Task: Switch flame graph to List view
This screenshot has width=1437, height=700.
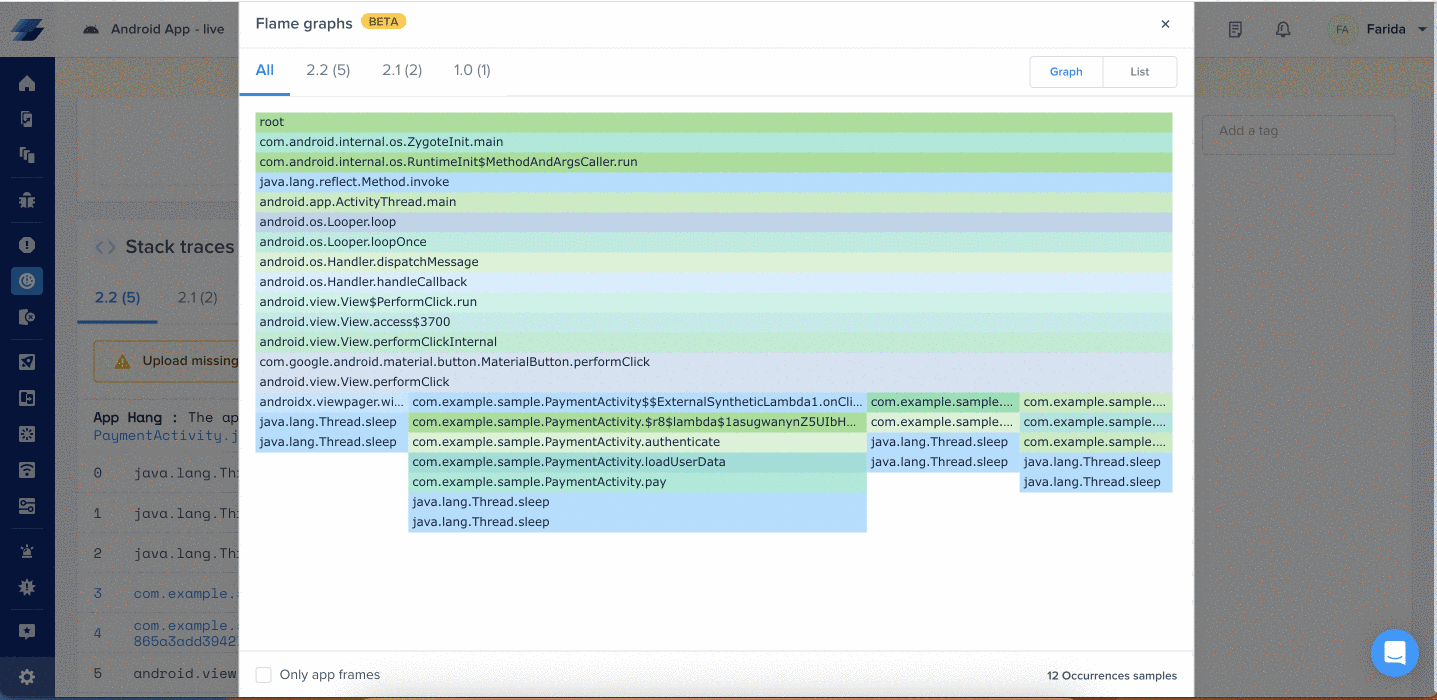Action: click(x=1140, y=72)
